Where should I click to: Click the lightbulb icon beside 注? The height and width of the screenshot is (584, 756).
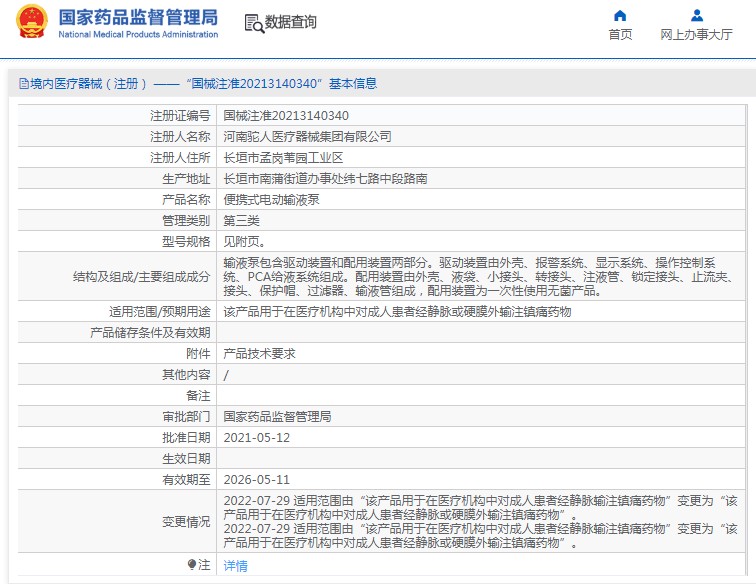pos(192,564)
